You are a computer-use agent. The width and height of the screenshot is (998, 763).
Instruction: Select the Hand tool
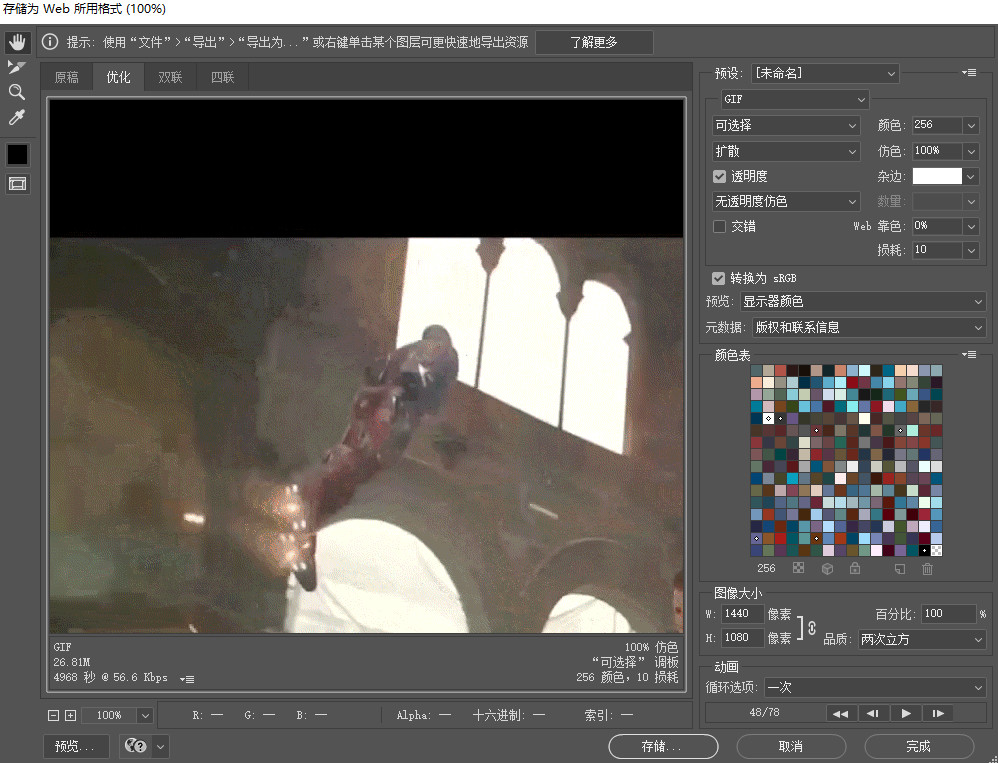(x=17, y=42)
